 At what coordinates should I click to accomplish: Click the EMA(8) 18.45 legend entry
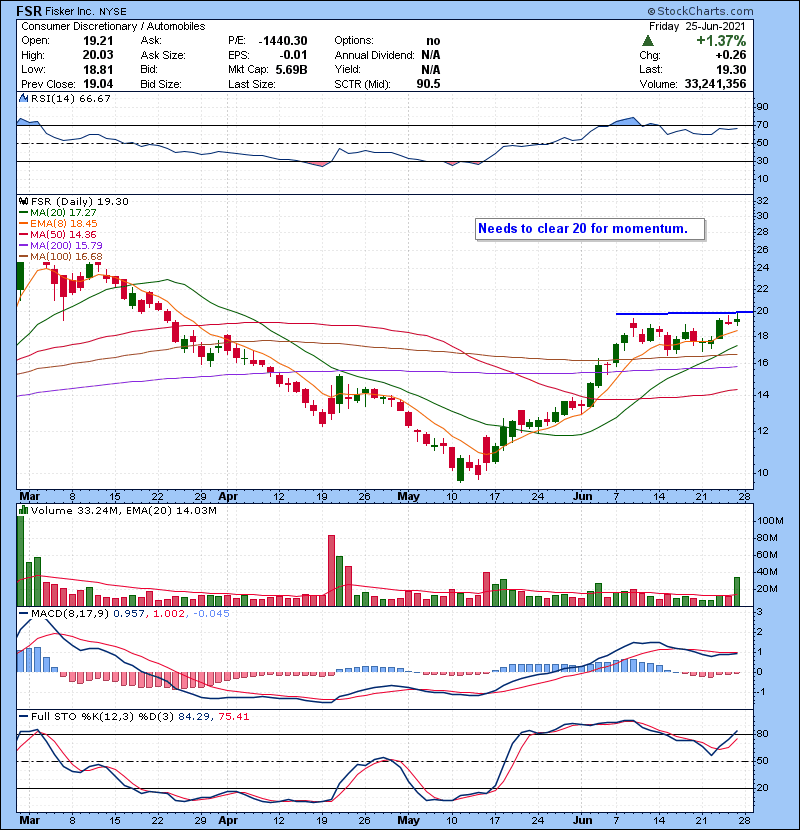click(x=58, y=223)
